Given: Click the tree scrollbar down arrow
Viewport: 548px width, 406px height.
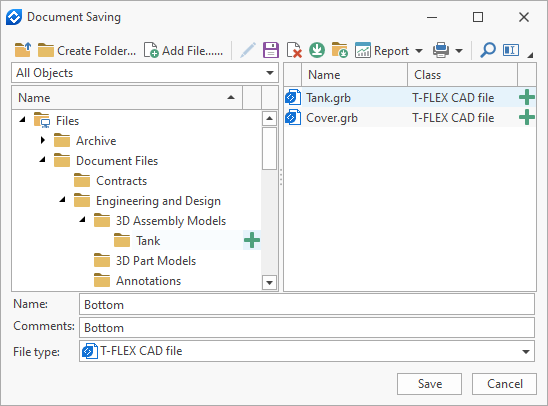Looking at the screenshot, I should 269,282.
